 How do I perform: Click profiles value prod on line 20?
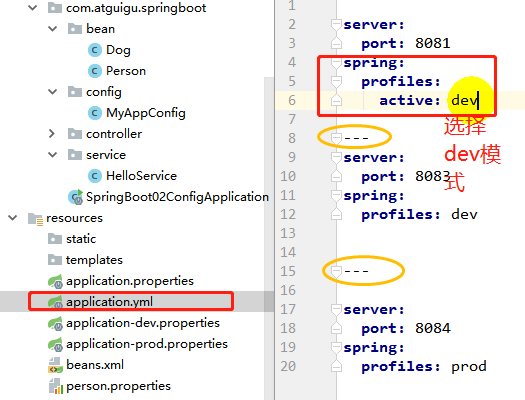(468, 367)
